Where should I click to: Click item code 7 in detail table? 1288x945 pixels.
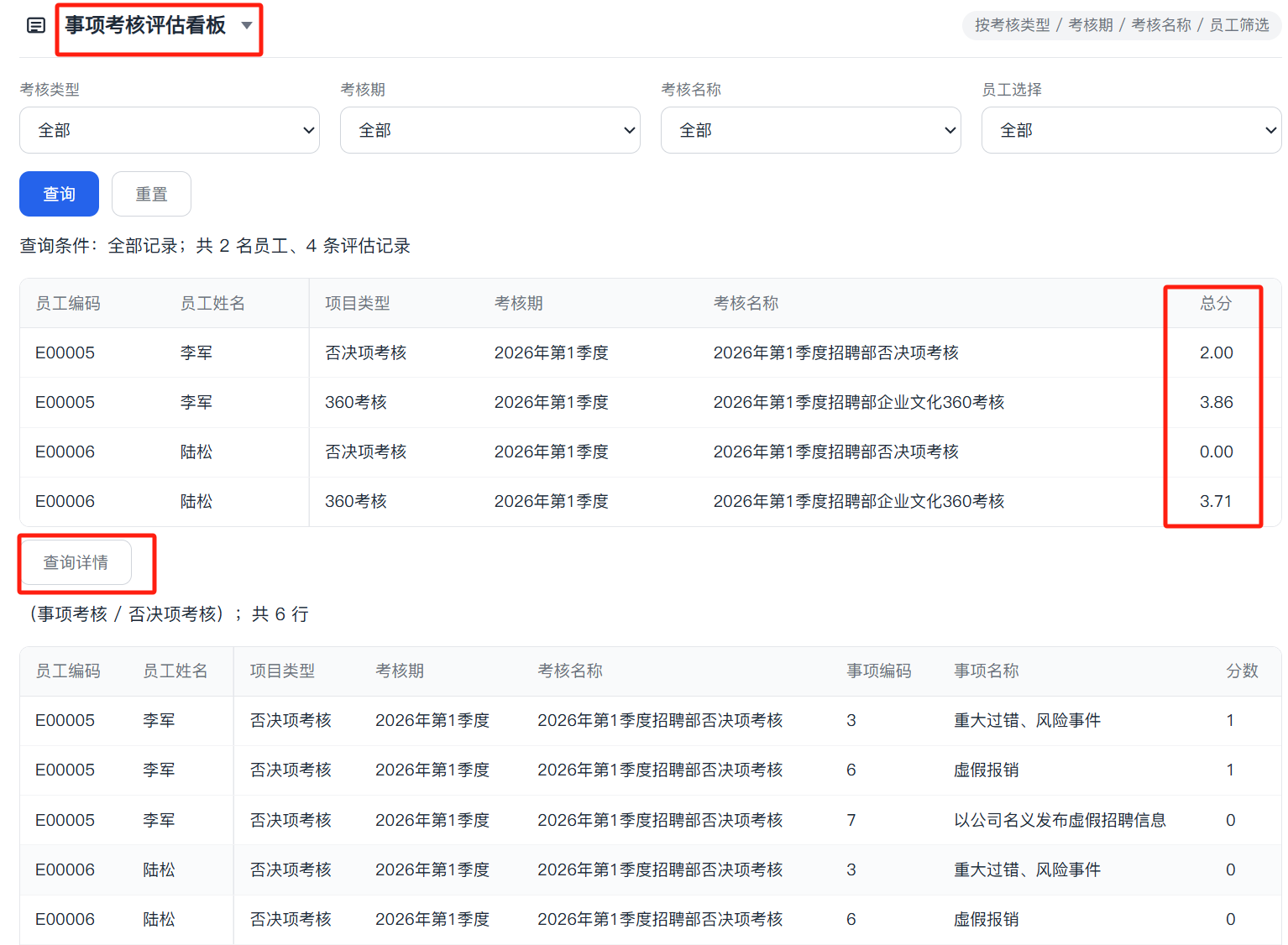(x=851, y=820)
